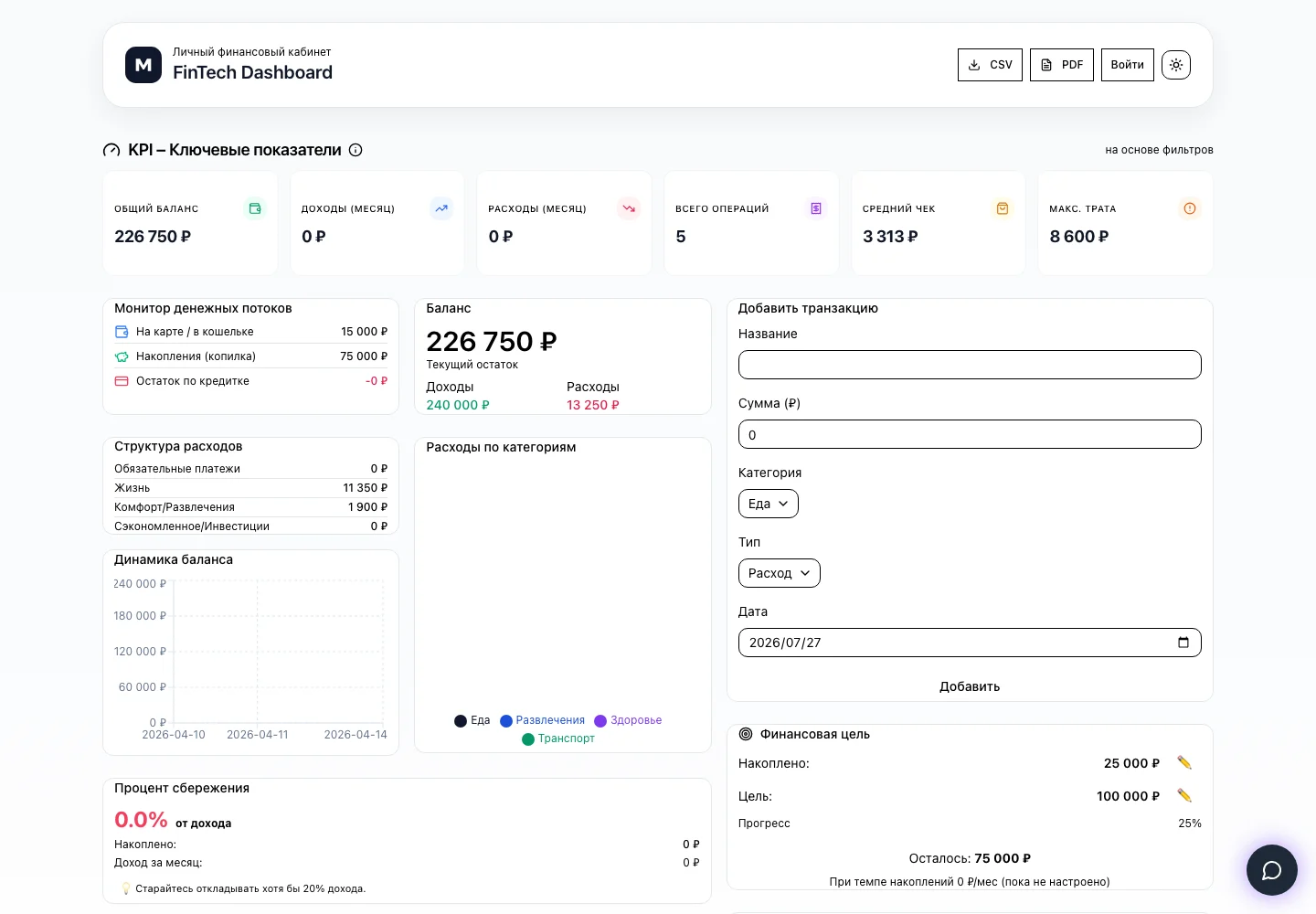Open the Категория dropdown showing Еда
This screenshot has height=914, width=1316.
point(769,504)
